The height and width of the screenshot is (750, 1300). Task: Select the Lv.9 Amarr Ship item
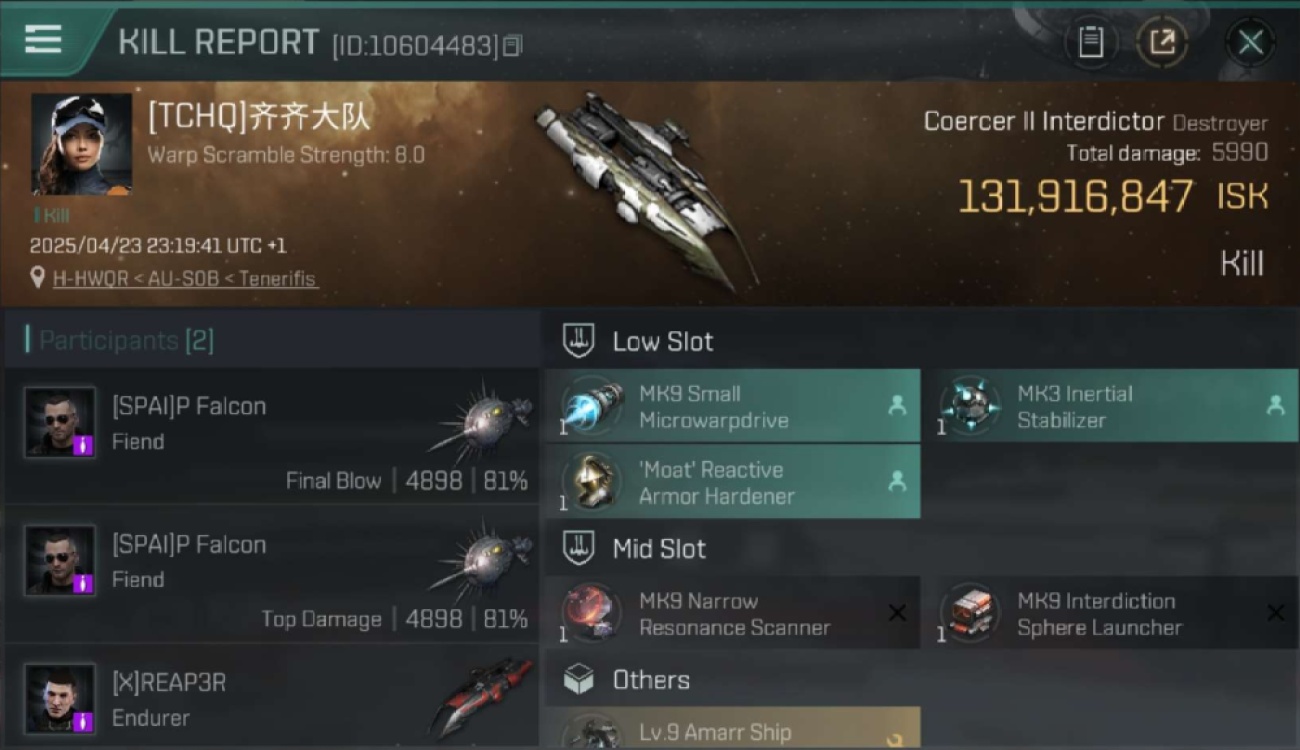click(733, 728)
